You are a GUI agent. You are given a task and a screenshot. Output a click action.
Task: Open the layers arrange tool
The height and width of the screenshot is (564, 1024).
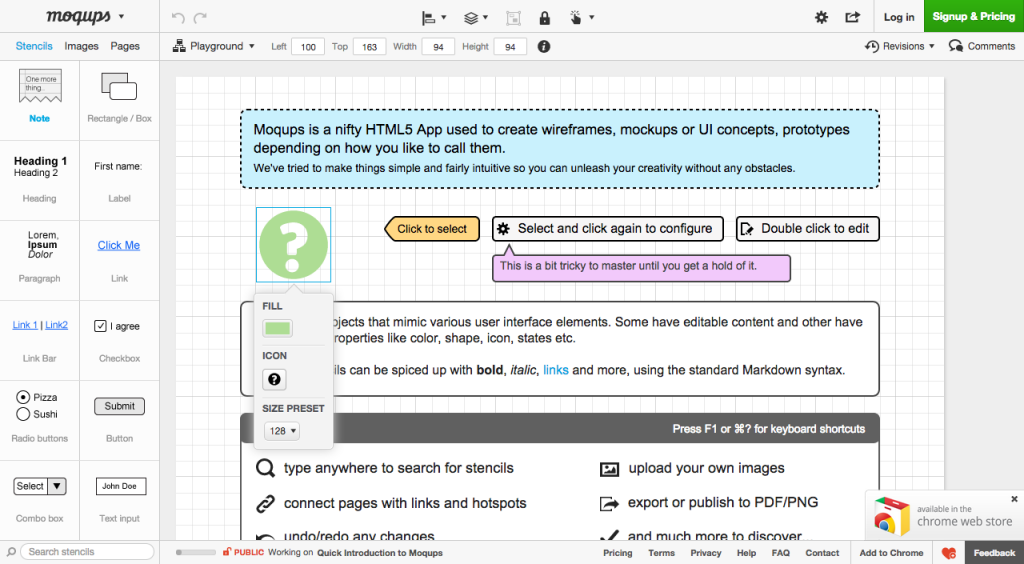click(x=476, y=18)
